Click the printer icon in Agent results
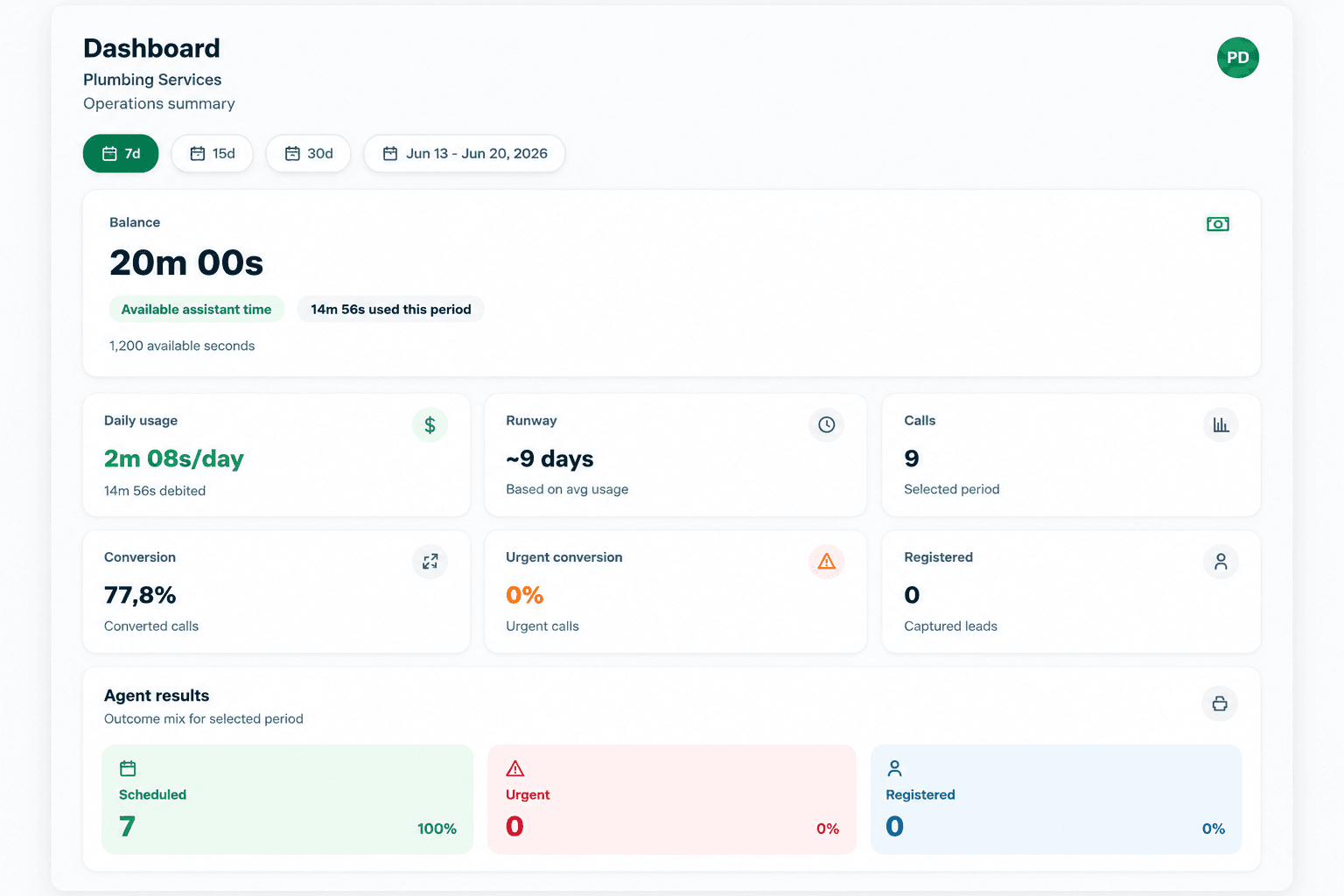 coord(1220,703)
